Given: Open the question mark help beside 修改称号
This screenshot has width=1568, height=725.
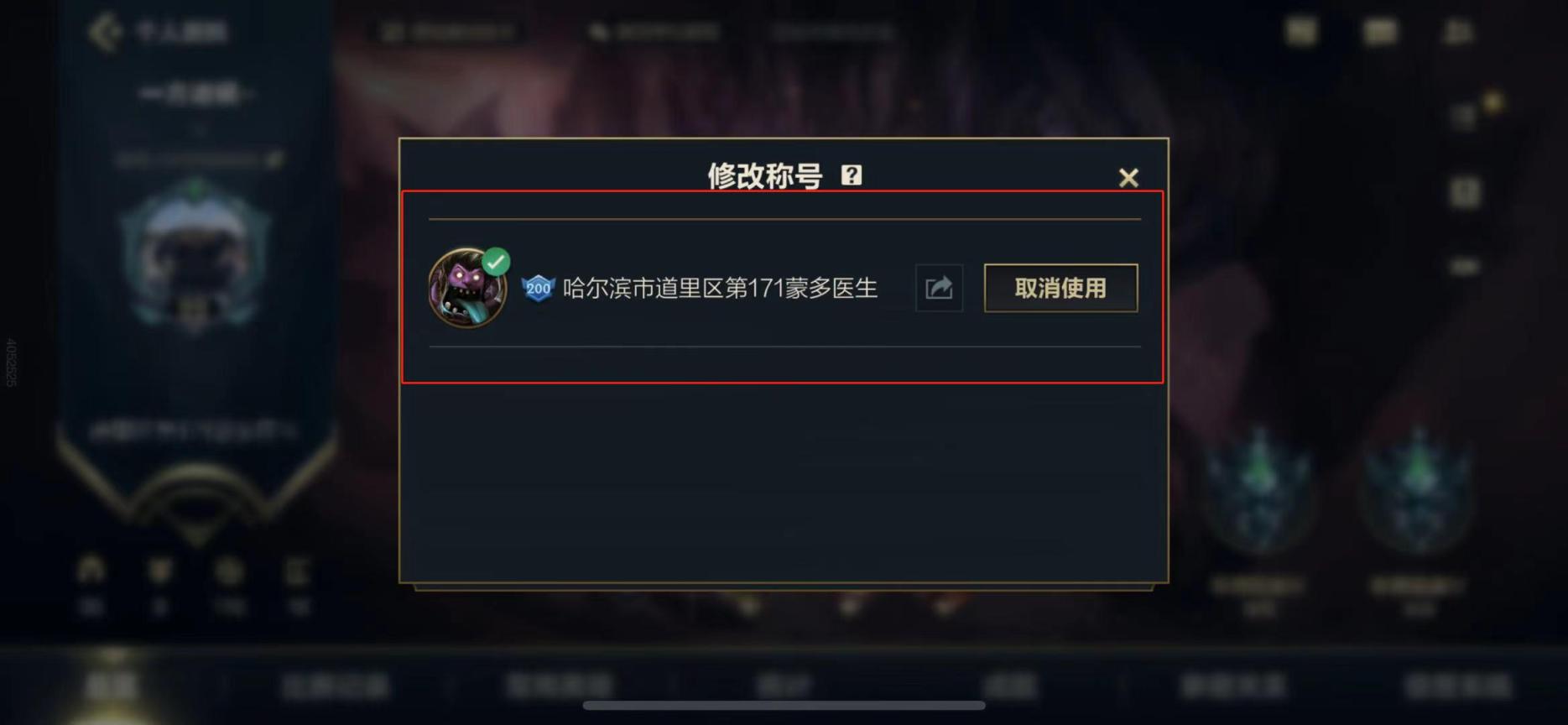Looking at the screenshot, I should point(852,175).
